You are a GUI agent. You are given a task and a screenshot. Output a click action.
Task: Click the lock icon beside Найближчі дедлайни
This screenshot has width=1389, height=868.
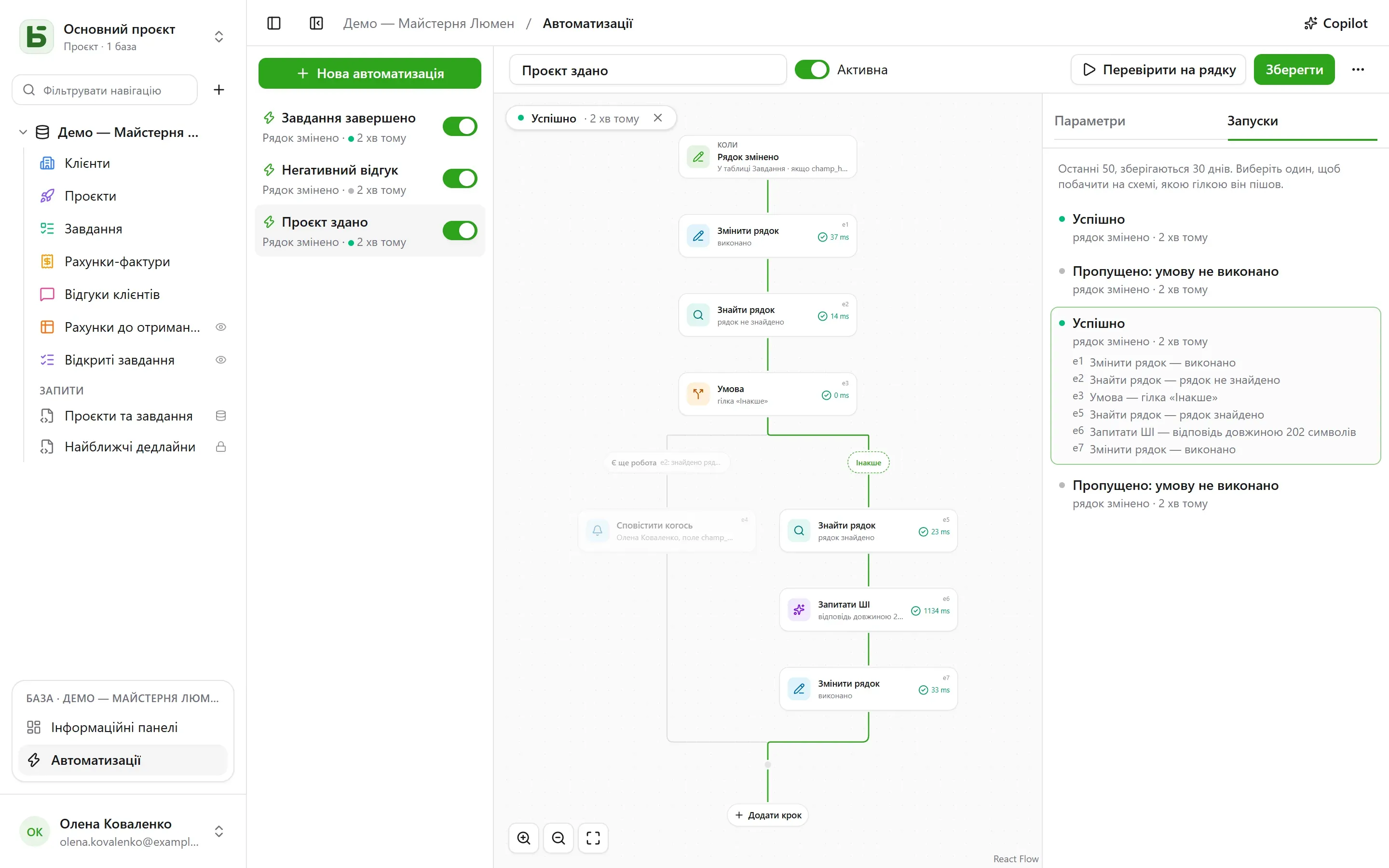(x=220, y=447)
